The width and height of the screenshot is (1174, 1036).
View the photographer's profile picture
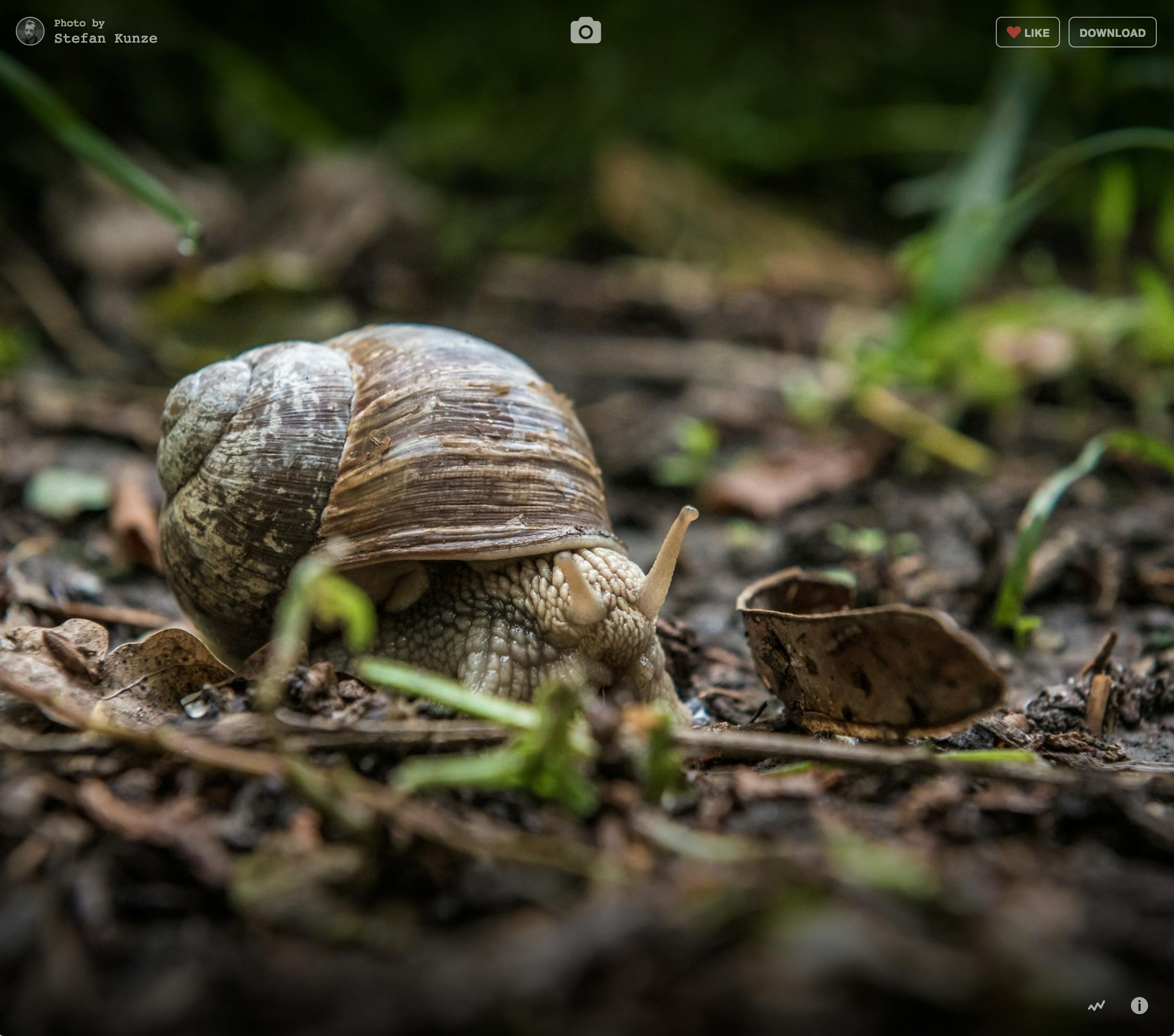pyautogui.click(x=30, y=31)
